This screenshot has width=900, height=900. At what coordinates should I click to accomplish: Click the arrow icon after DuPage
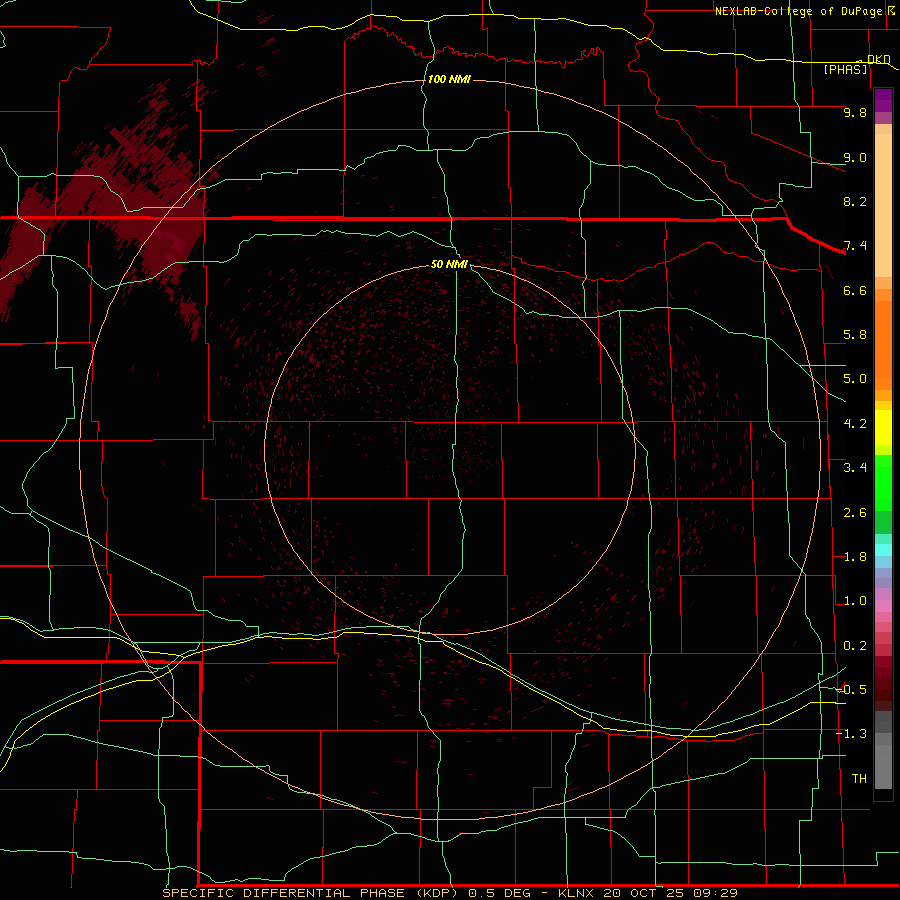click(890, 10)
